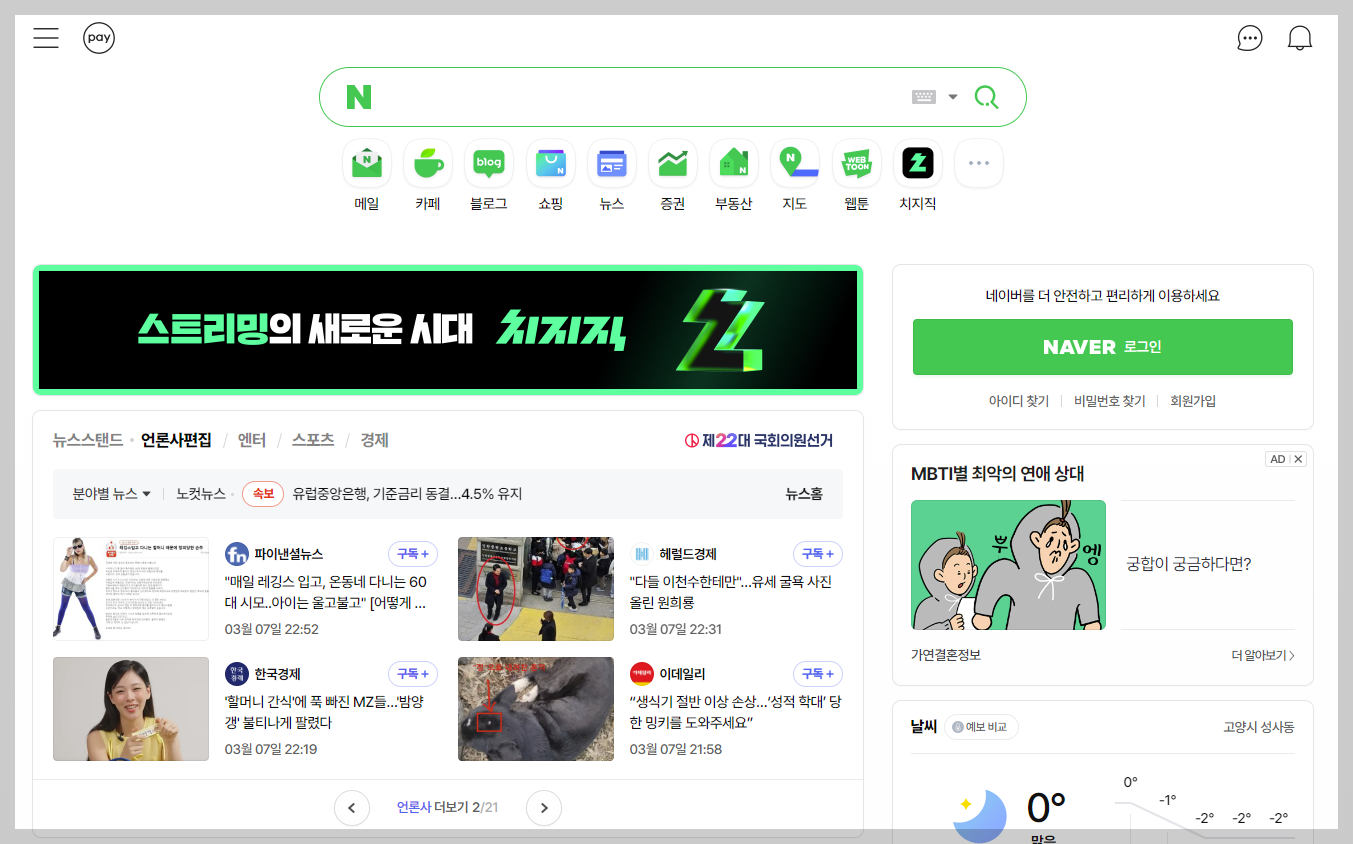
Task: Expand the 분야별 뉴스 dropdown
Action: (111, 494)
